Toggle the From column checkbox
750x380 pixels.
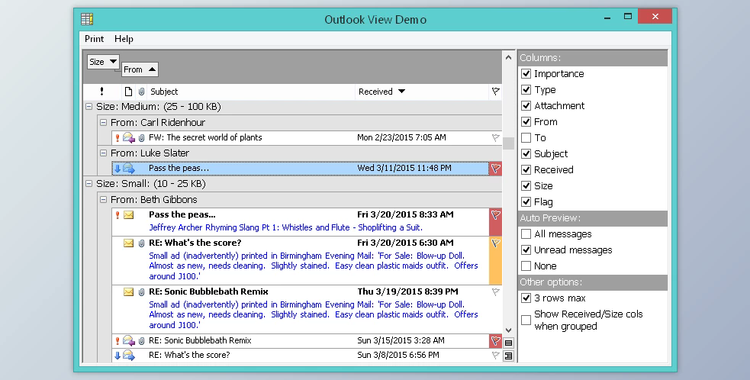tap(526, 122)
